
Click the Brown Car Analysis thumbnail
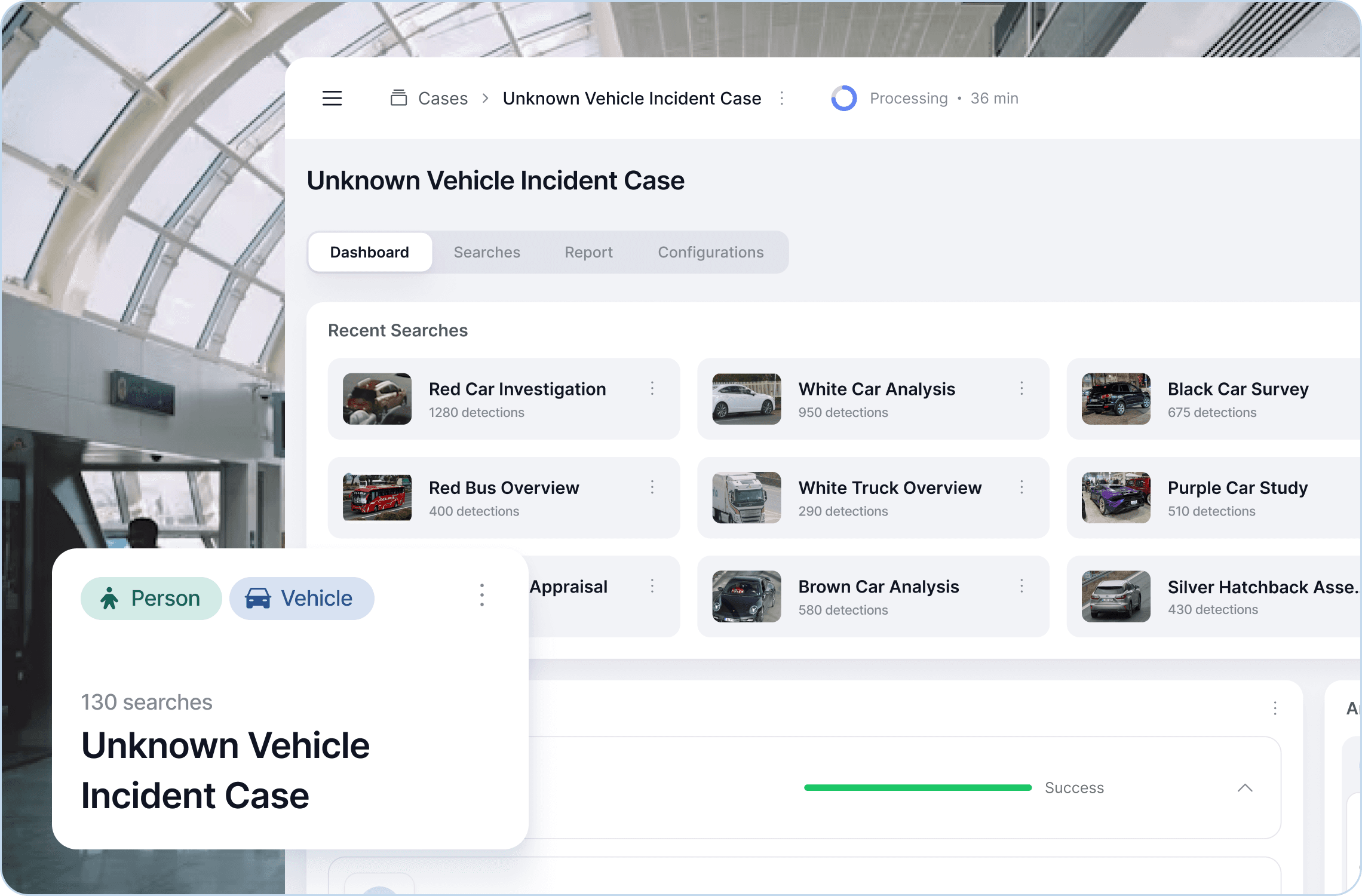[x=747, y=596]
